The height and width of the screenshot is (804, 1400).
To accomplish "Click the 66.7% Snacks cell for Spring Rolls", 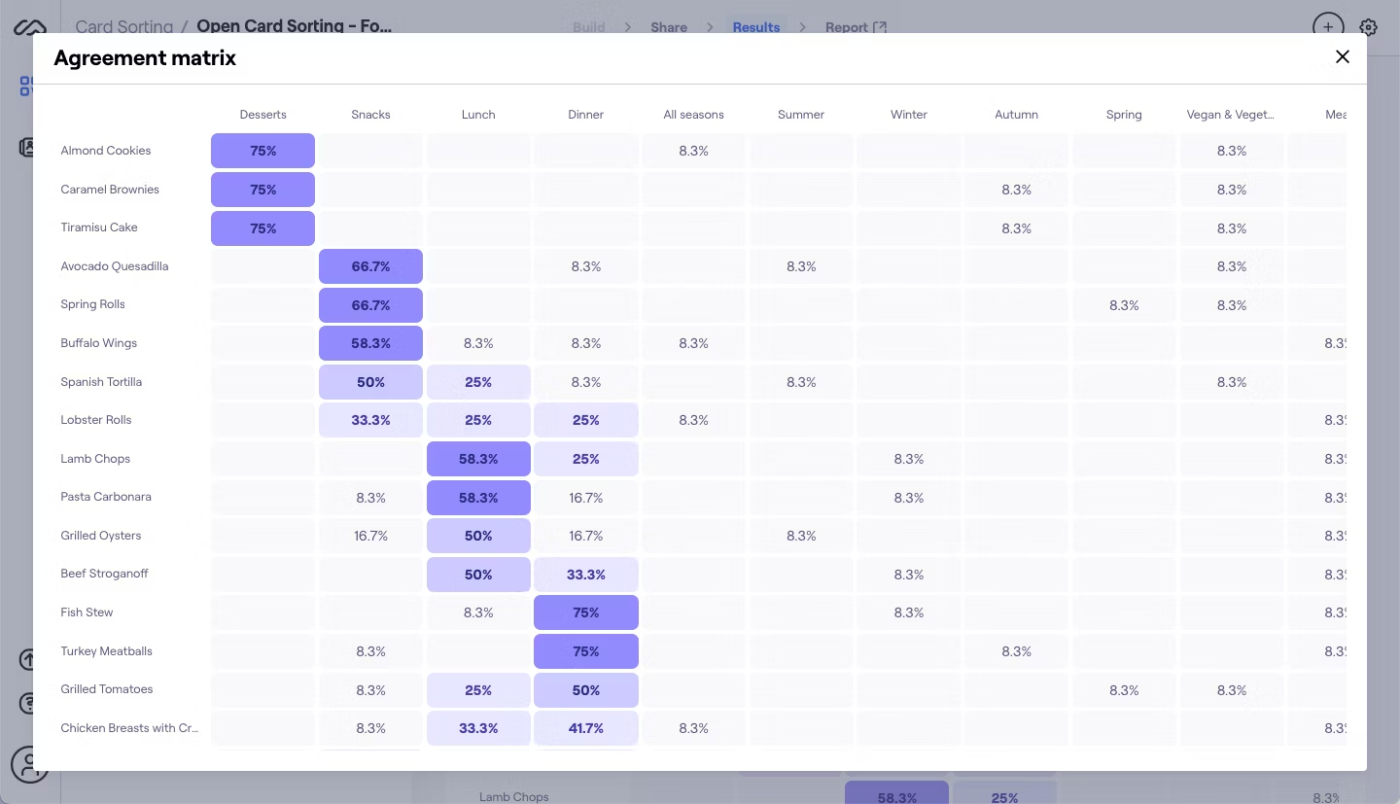I will (x=371, y=305).
